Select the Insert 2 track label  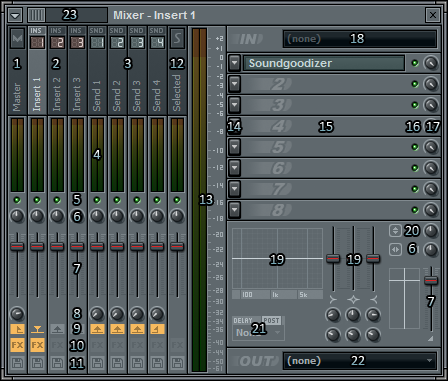tap(57, 94)
